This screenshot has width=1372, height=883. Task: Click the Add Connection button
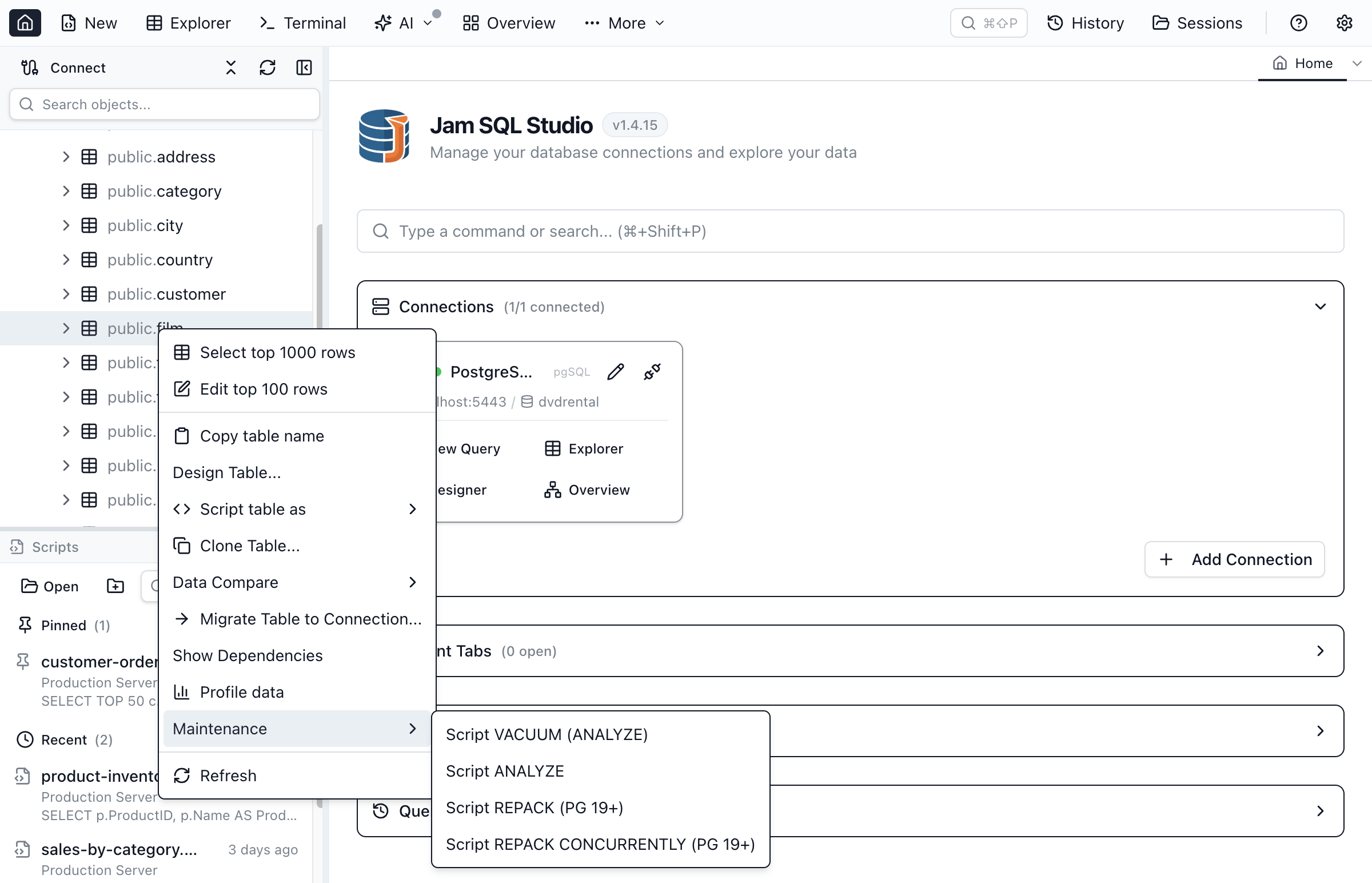click(1234, 560)
